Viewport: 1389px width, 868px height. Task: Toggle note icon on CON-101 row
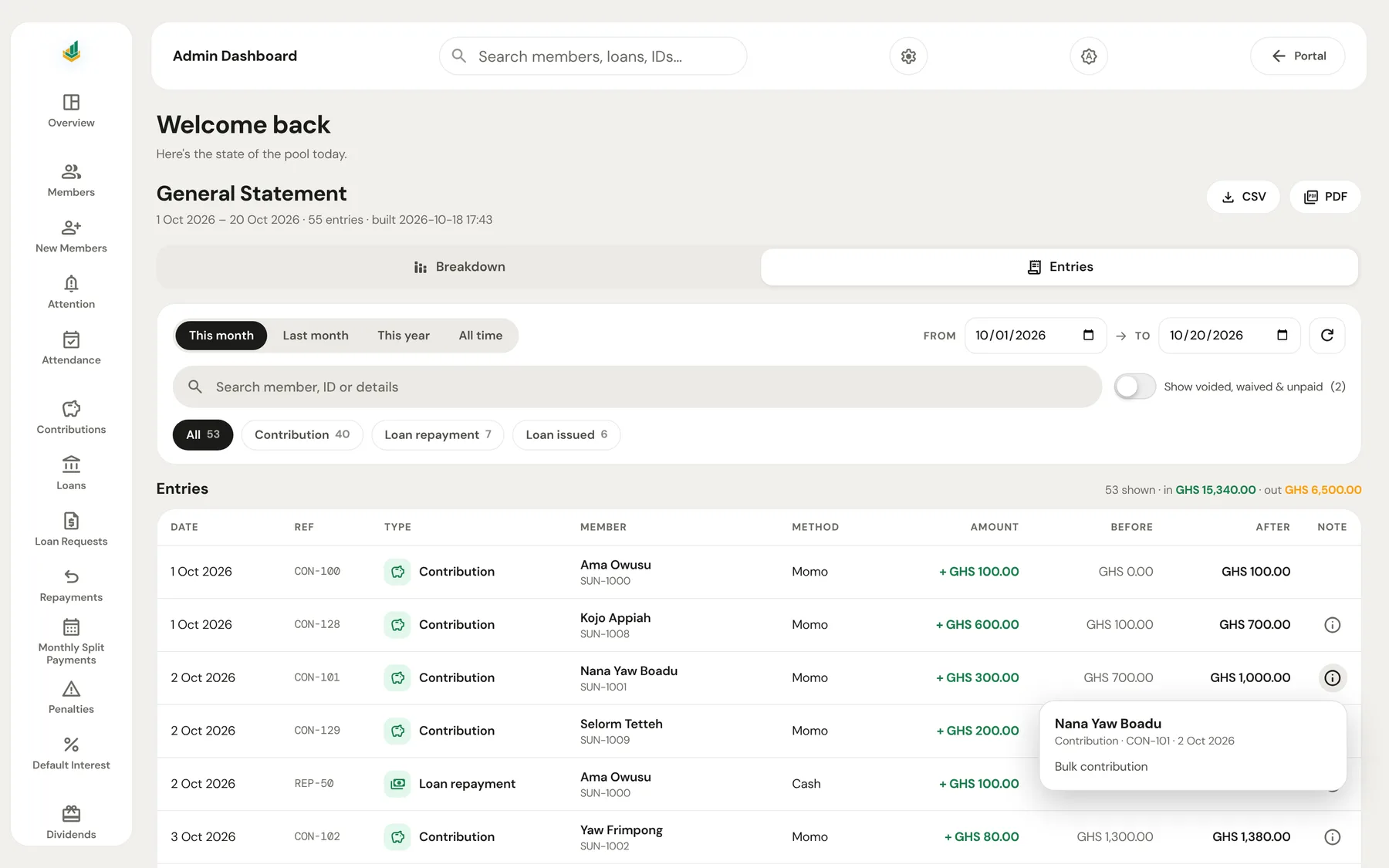tap(1332, 678)
